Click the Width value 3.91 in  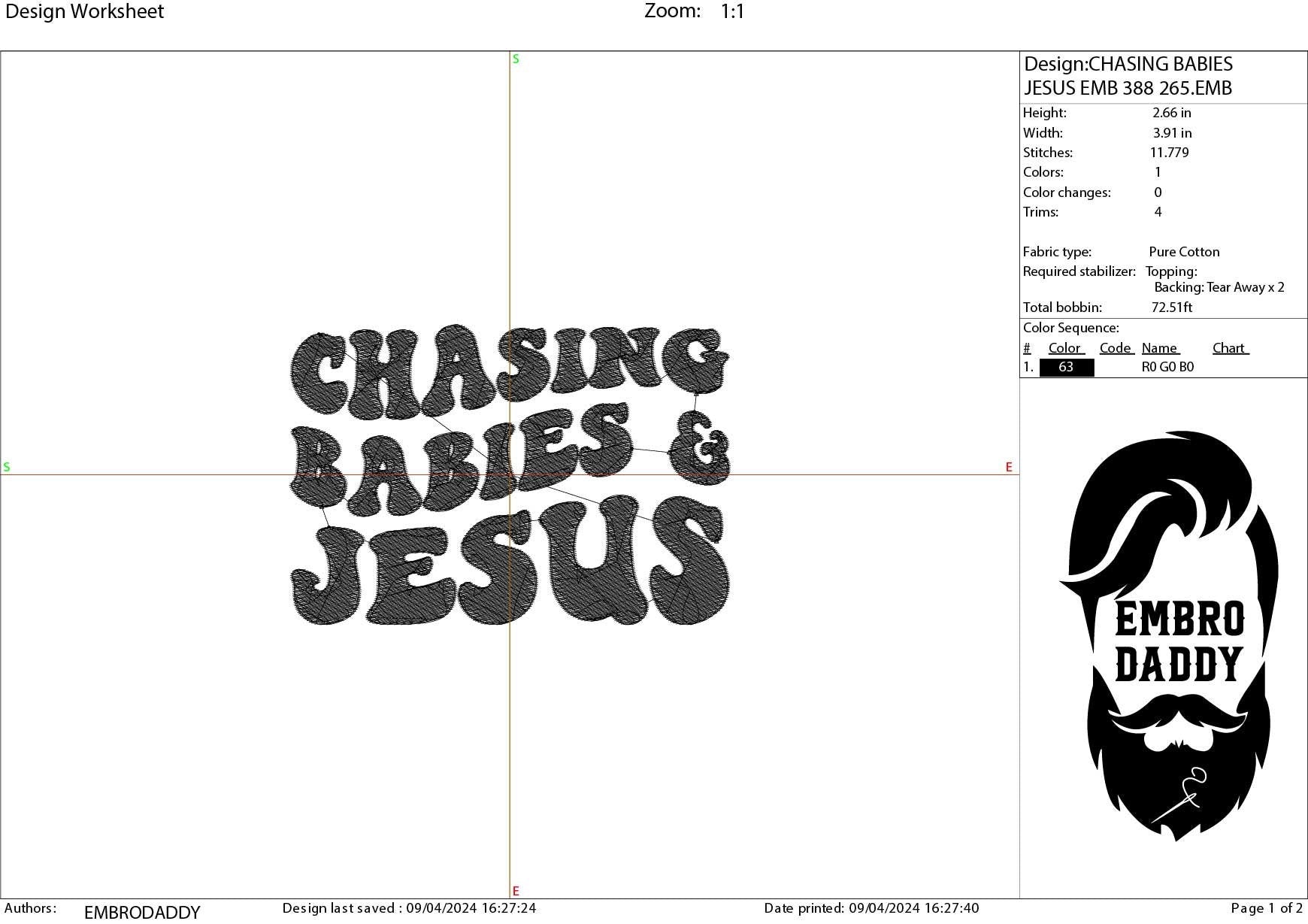1172,133
